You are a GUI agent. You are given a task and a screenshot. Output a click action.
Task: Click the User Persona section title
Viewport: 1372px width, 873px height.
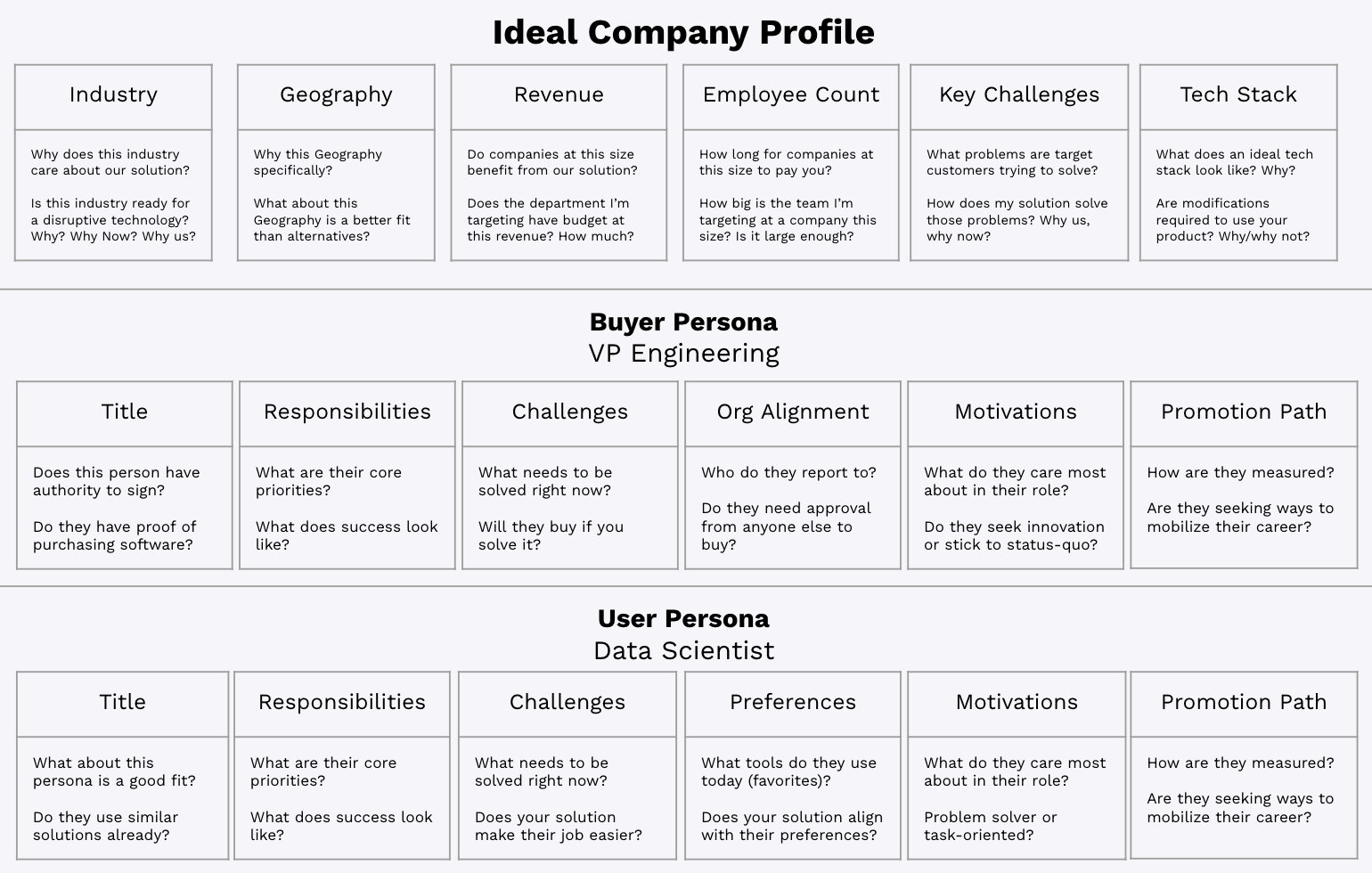tap(683, 619)
